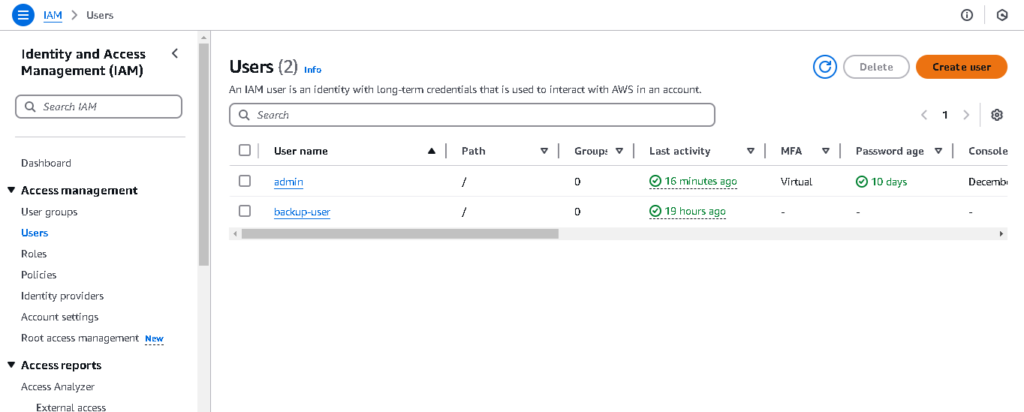Viewport: 1024px width, 412px height.
Task: Focus the Search IAM field
Action: 99,106
